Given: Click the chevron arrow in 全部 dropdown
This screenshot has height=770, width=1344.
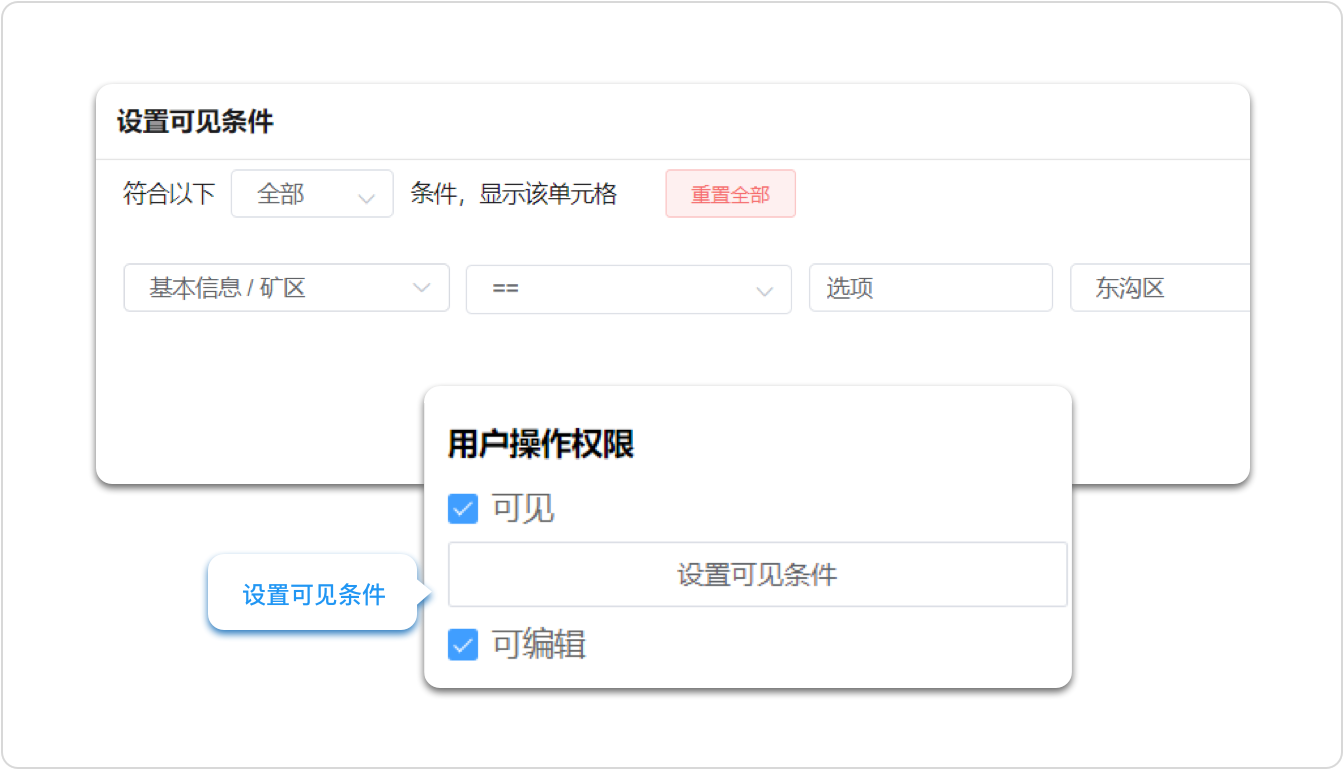Looking at the screenshot, I should coord(366,197).
